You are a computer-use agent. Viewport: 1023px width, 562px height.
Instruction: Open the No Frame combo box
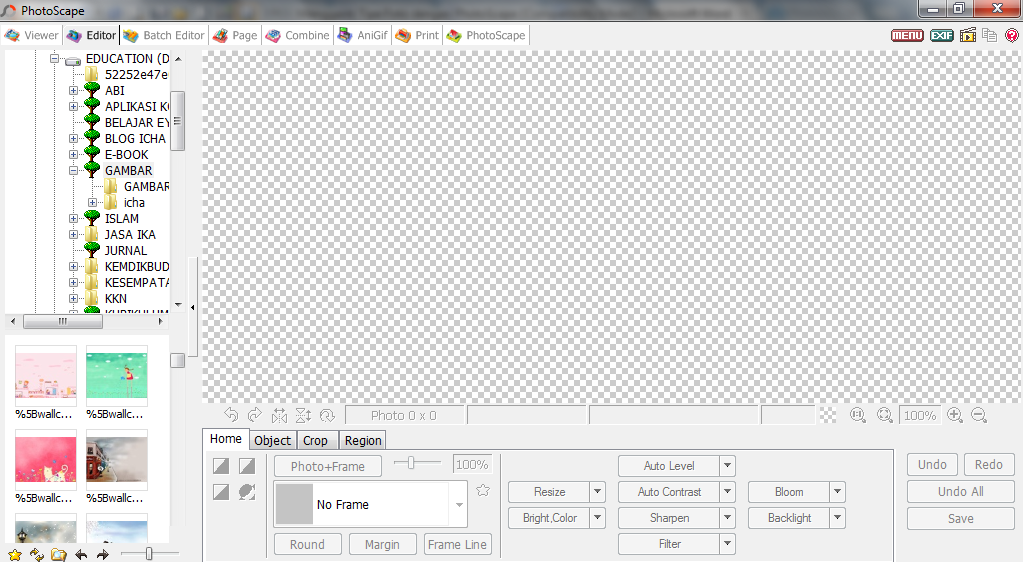[x=371, y=505]
